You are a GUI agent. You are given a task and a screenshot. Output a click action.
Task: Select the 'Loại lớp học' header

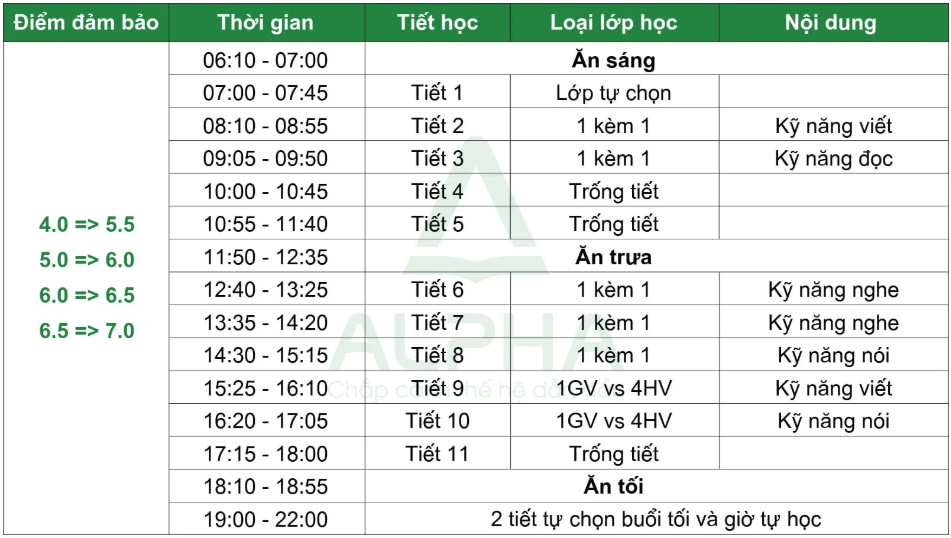point(614,22)
